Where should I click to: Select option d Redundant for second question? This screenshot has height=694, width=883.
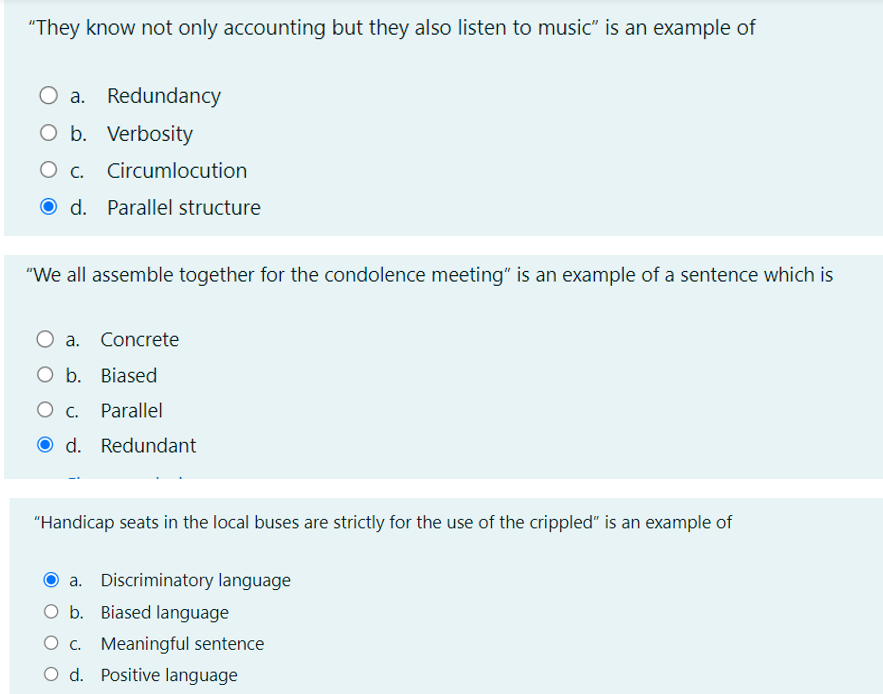click(x=44, y=444)
